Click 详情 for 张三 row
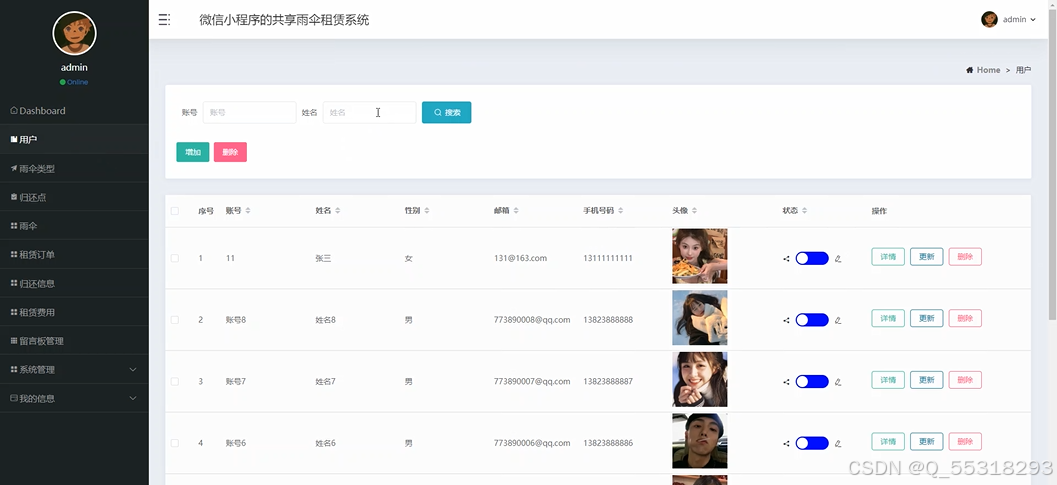 pos(888,256)
